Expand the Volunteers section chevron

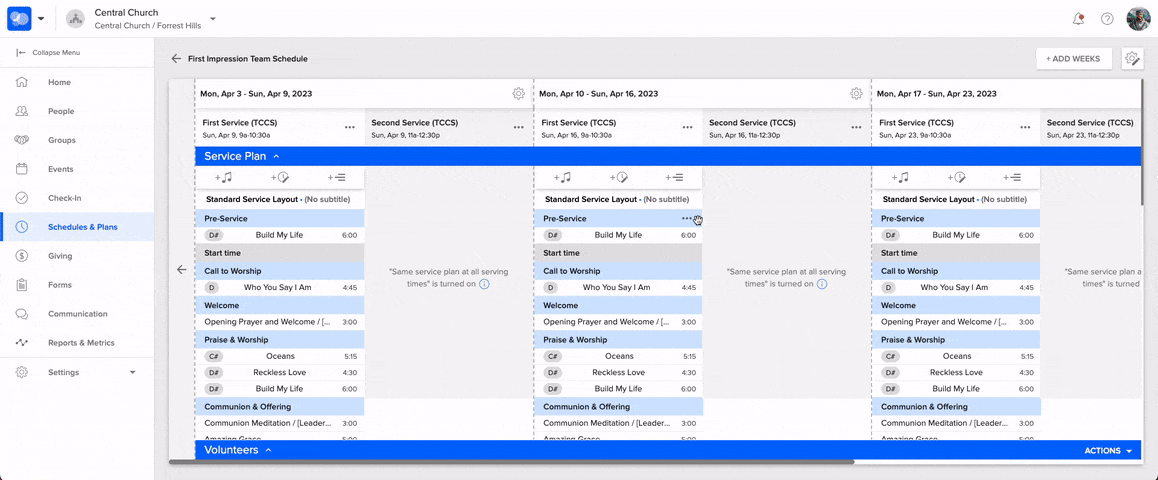(x=268, y=450)
